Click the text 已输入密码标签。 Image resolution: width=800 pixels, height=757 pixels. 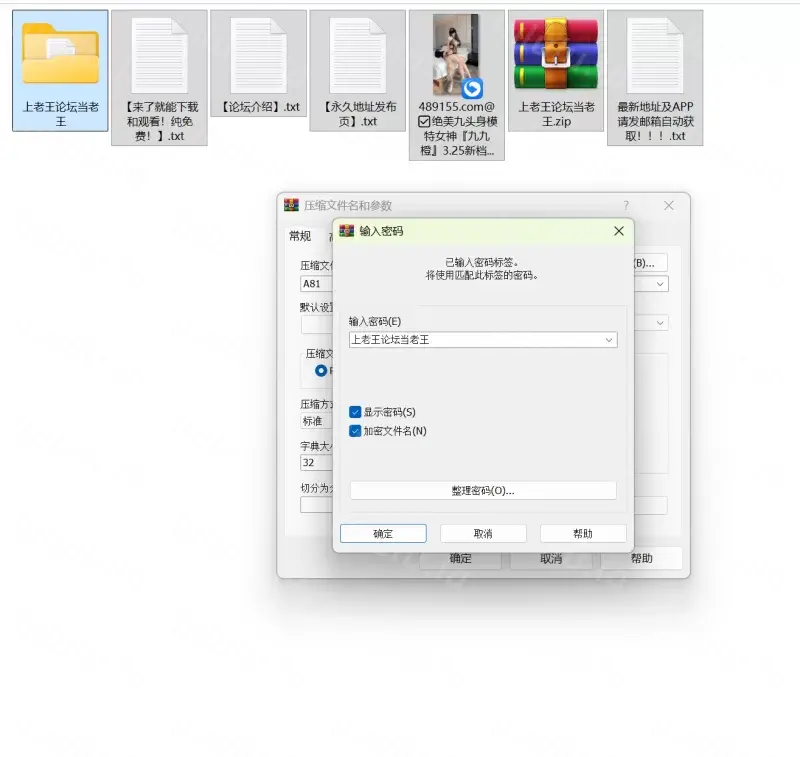[x=482, y=262]
